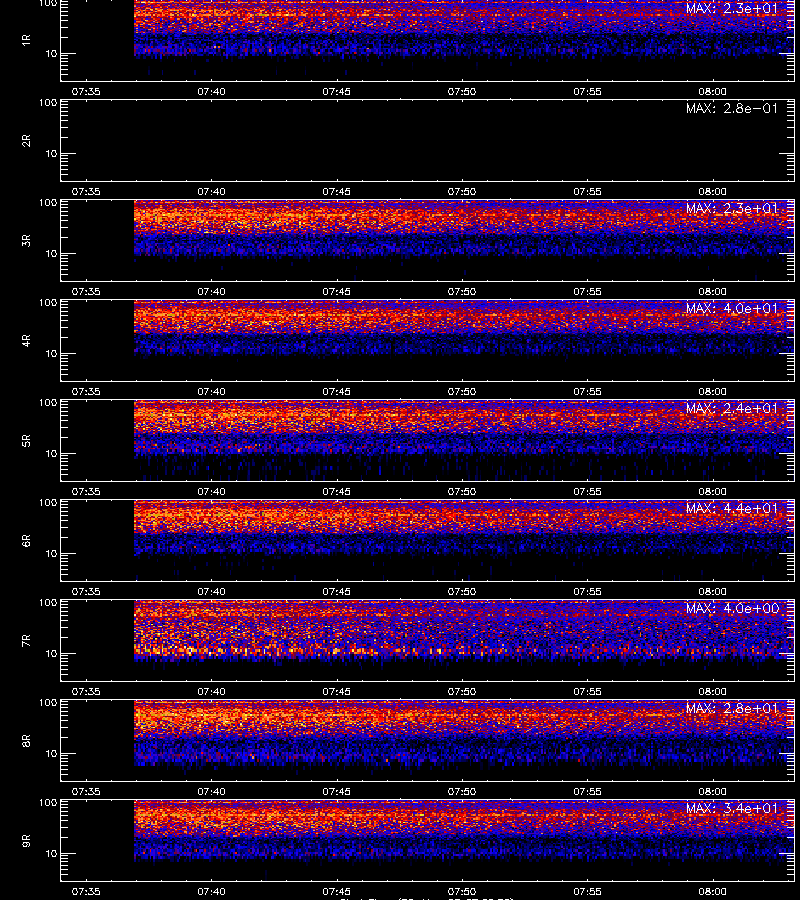The image size is (800, 900).
Task: Select MAX: 4.0e+01 text in panel 4R
Action: coord(732,308)
